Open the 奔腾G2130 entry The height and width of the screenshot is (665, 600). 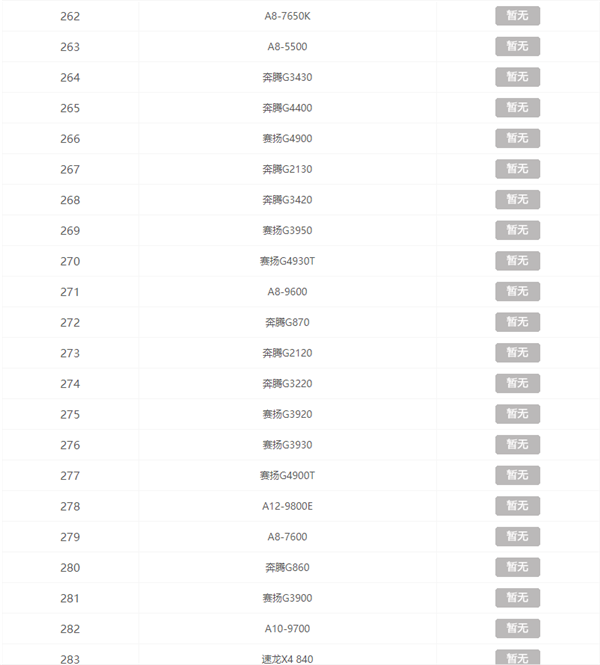point(287,169)
